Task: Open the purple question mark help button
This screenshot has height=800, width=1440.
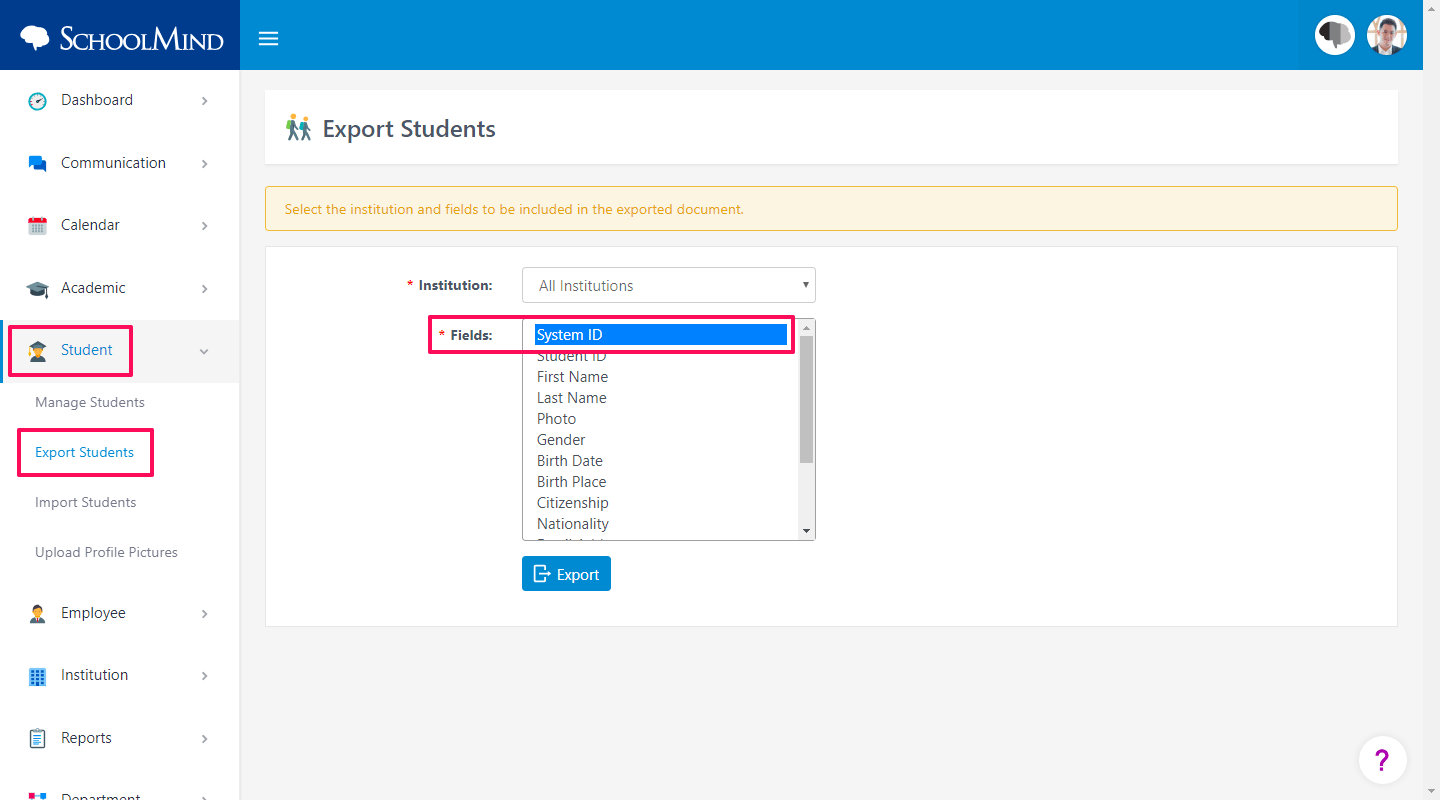Action: [x=1382, y=761]
